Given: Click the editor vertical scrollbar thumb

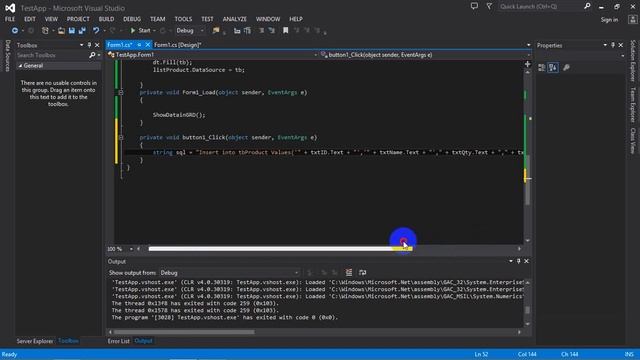Looking at the screenshot, I should (x=527, y=180).
